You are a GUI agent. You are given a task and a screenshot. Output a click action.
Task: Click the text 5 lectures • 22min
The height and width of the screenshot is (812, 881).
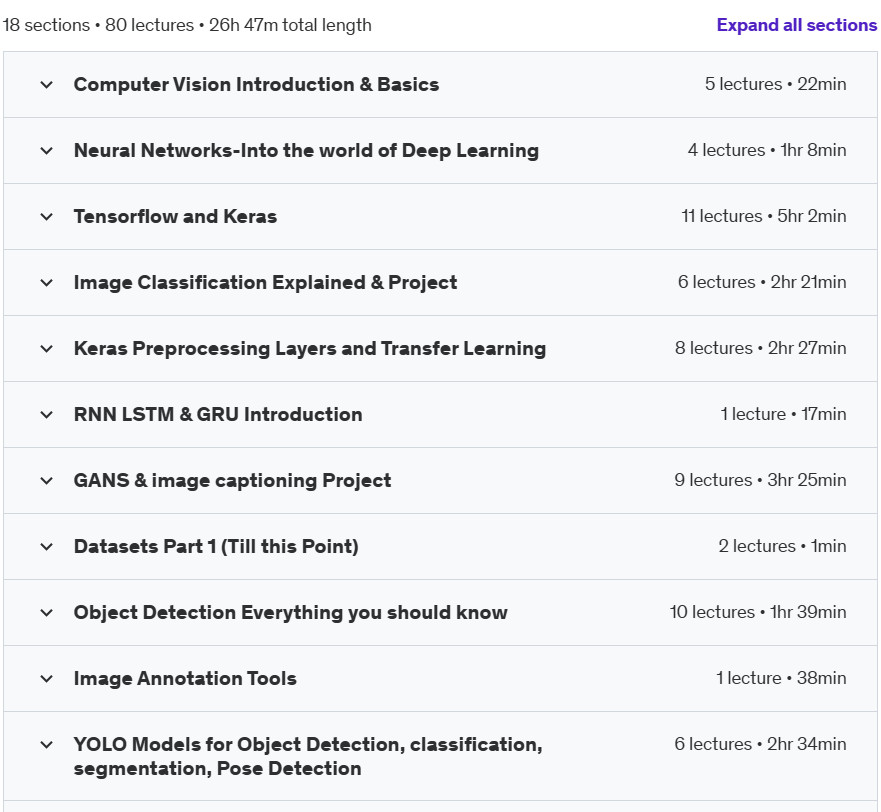(x=775, y=84)
